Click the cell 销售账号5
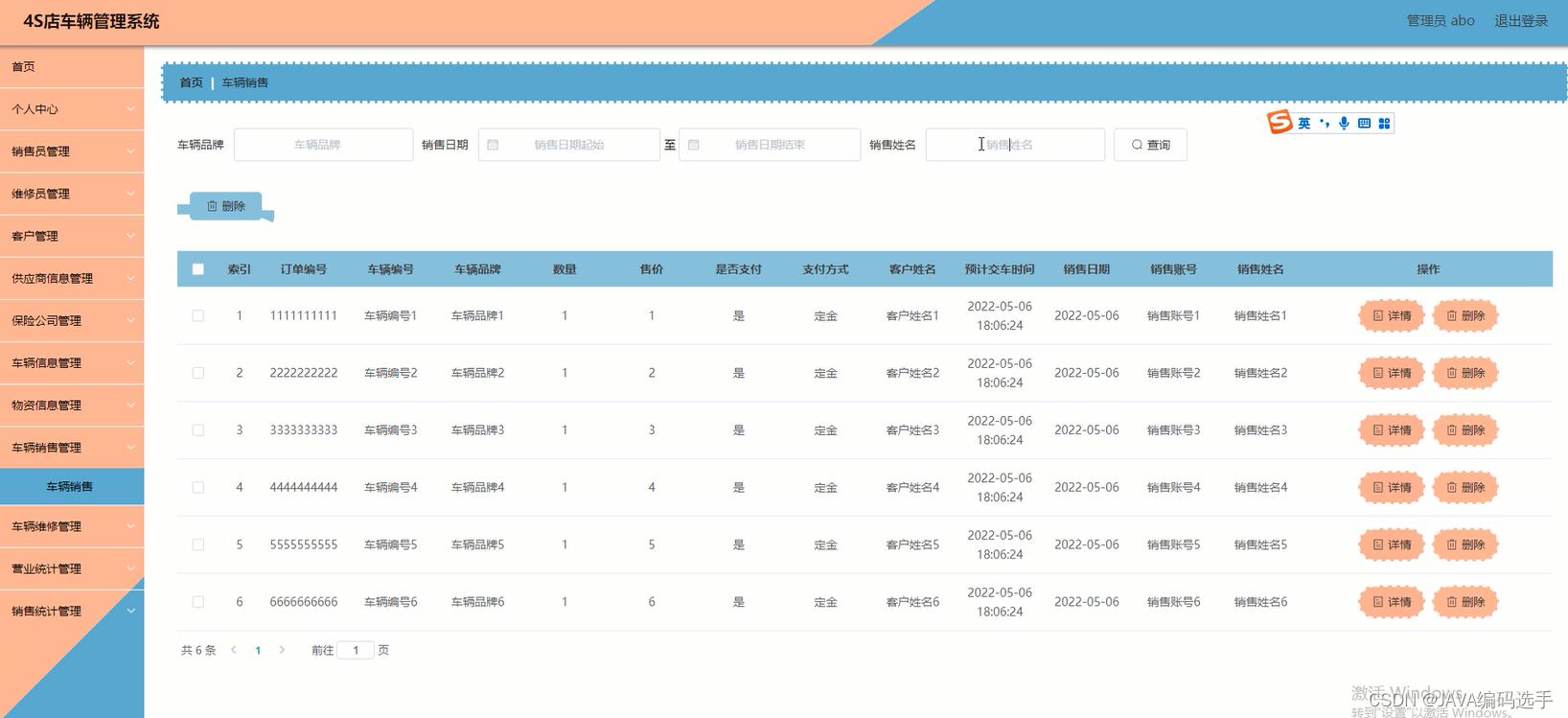This screenshot has width=1568, height=718. pyautogui.click(x=1173, y=544)
